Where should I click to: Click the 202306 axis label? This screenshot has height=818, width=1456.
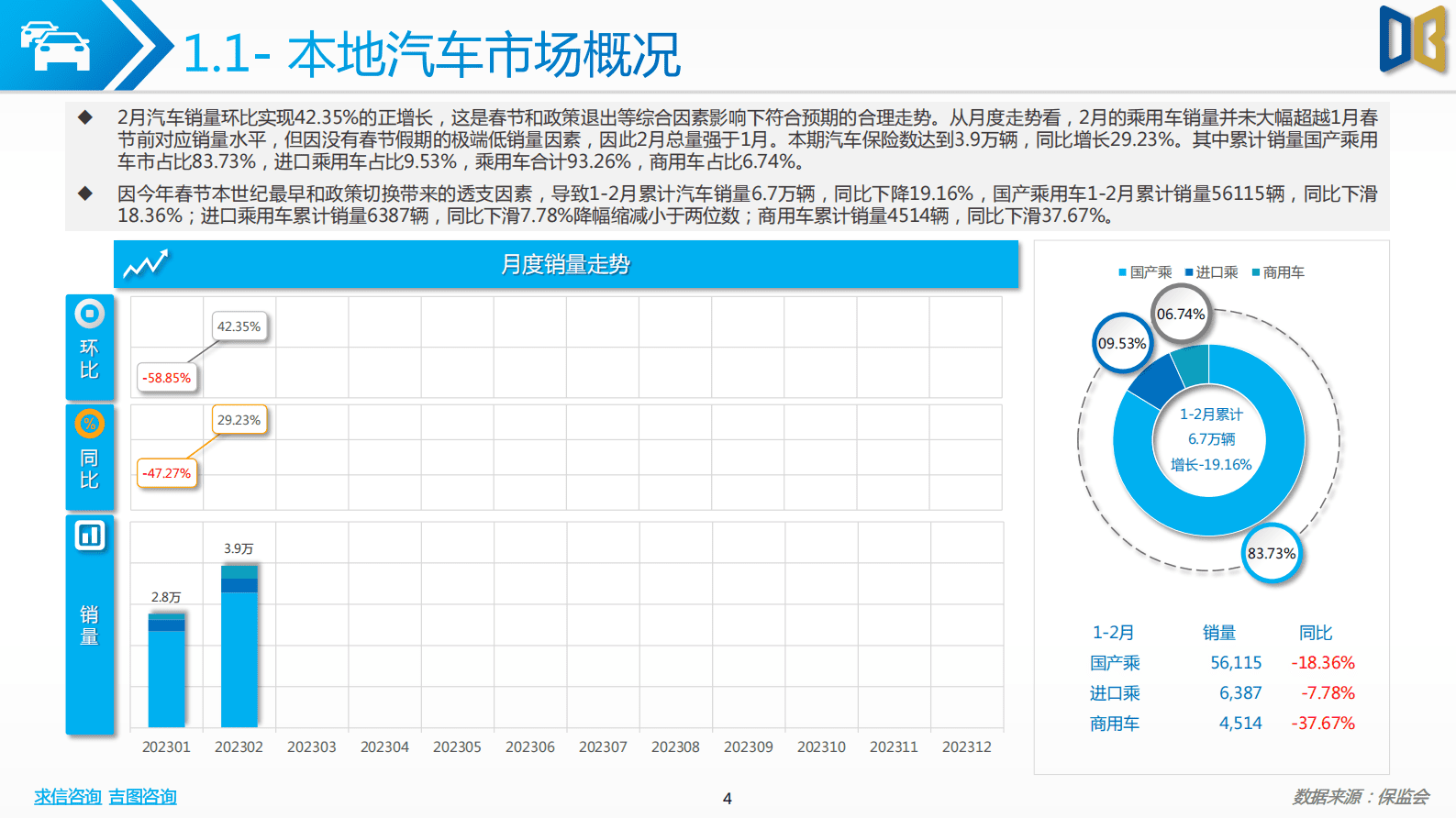530,747
